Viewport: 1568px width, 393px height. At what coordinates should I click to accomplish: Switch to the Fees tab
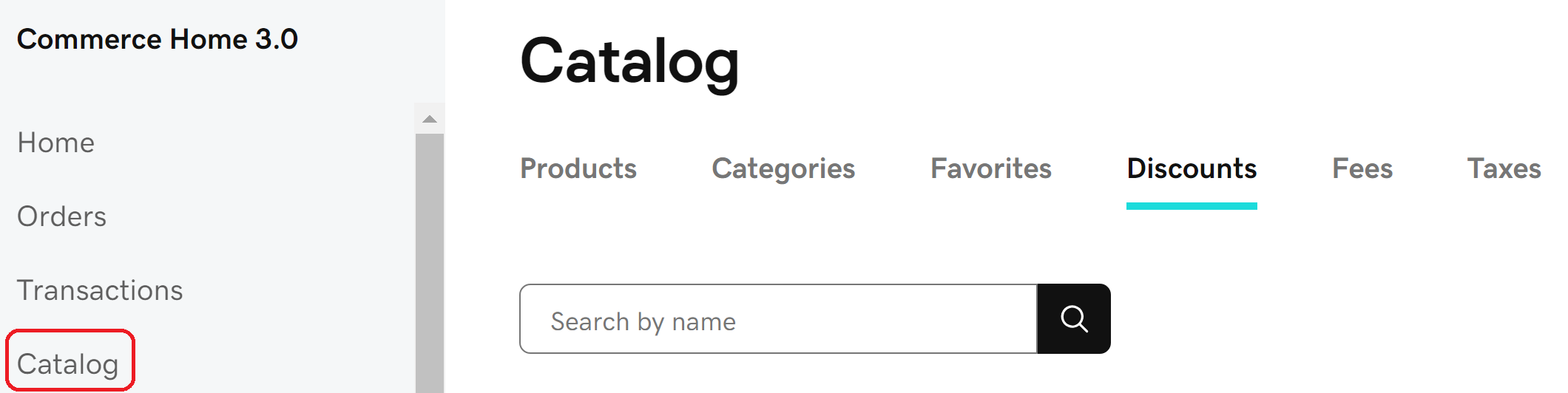click(x=1362, y=169)
